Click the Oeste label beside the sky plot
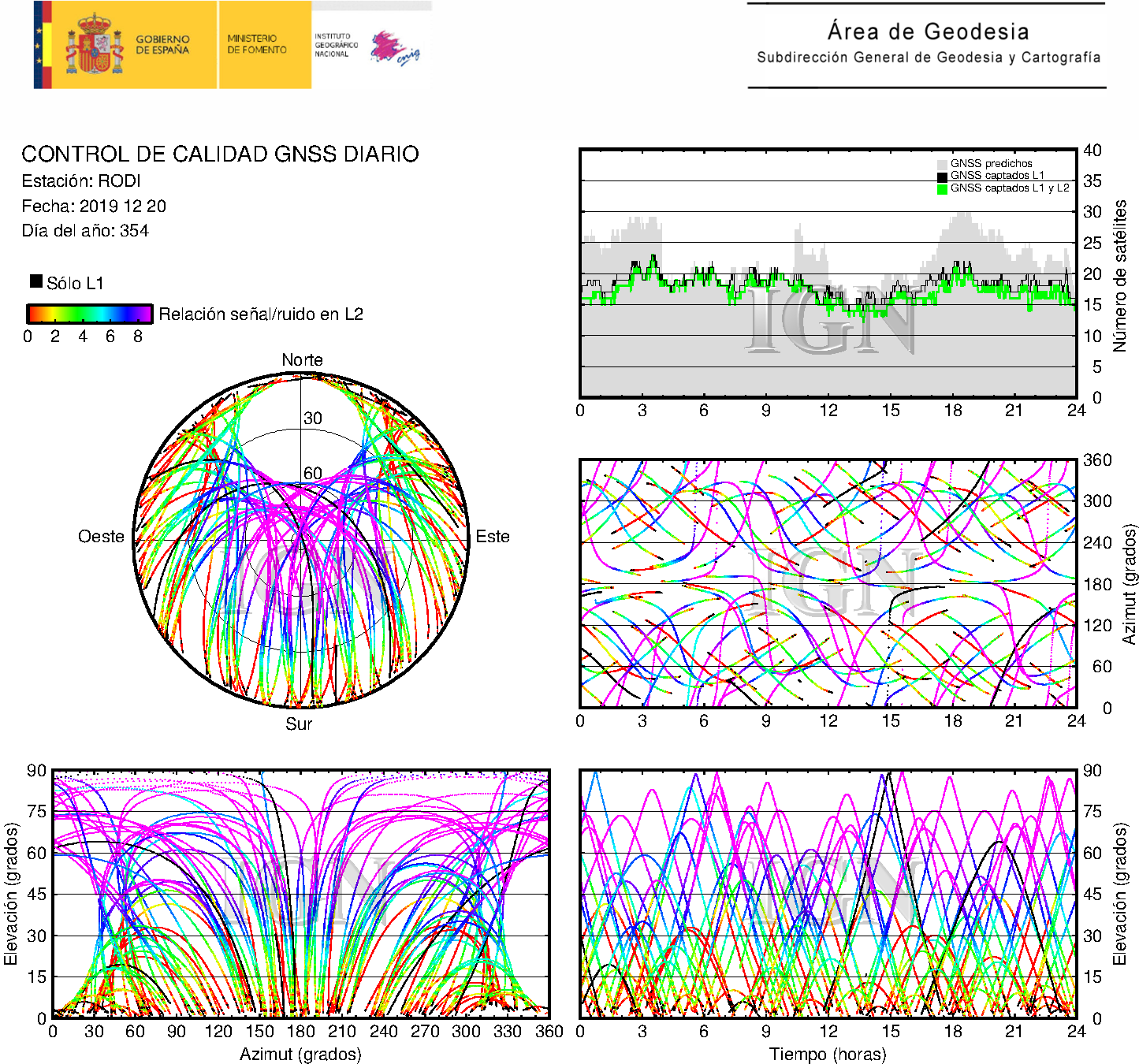 [101, 537]
